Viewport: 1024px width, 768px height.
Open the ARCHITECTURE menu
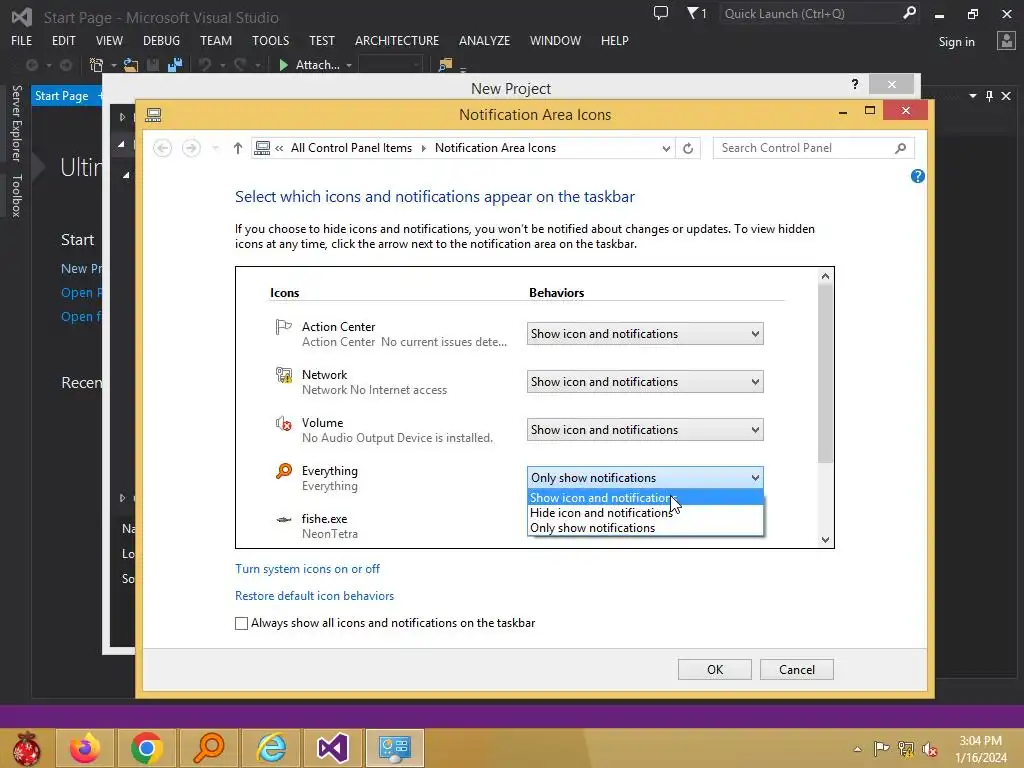point(396,40)
